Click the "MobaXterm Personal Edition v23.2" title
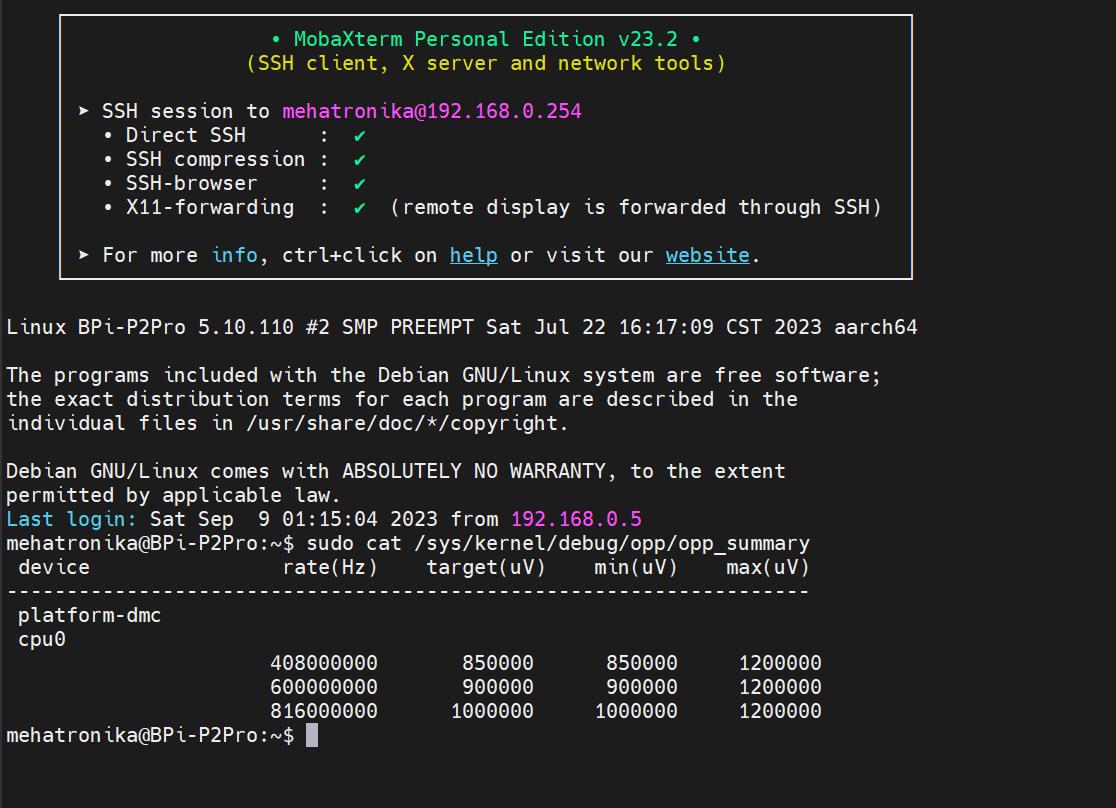1116x808 pixels. tap(486, 39)
